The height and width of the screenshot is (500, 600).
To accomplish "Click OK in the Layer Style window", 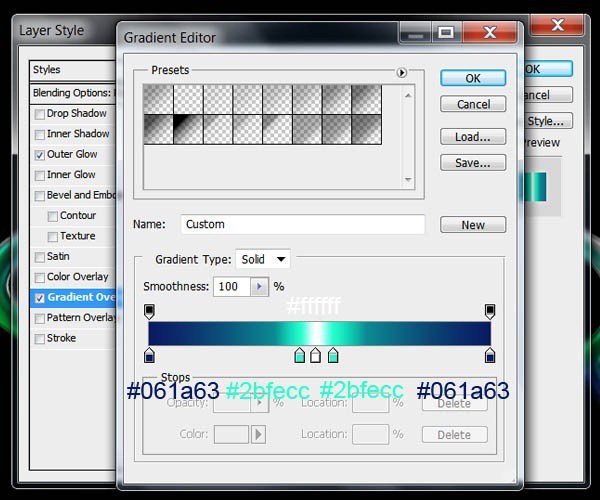I will (548, 69).
